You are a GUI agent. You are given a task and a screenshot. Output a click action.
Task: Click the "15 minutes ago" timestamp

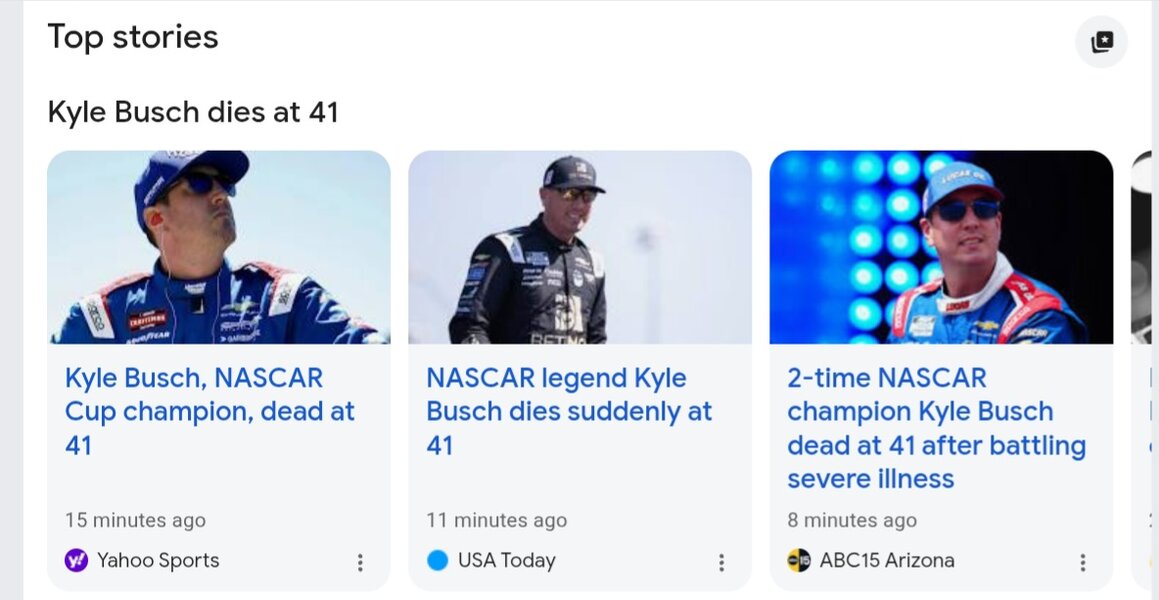(135, 520)
